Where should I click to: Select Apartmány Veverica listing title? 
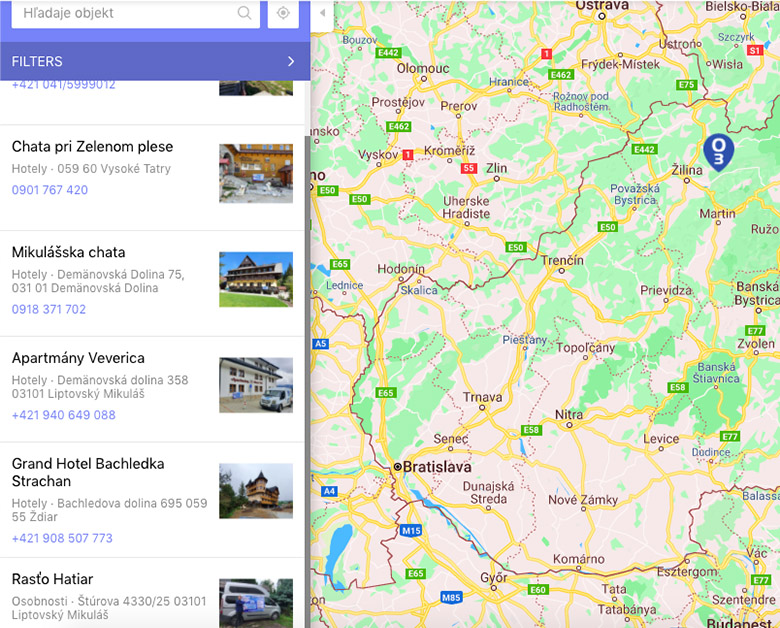78,358
